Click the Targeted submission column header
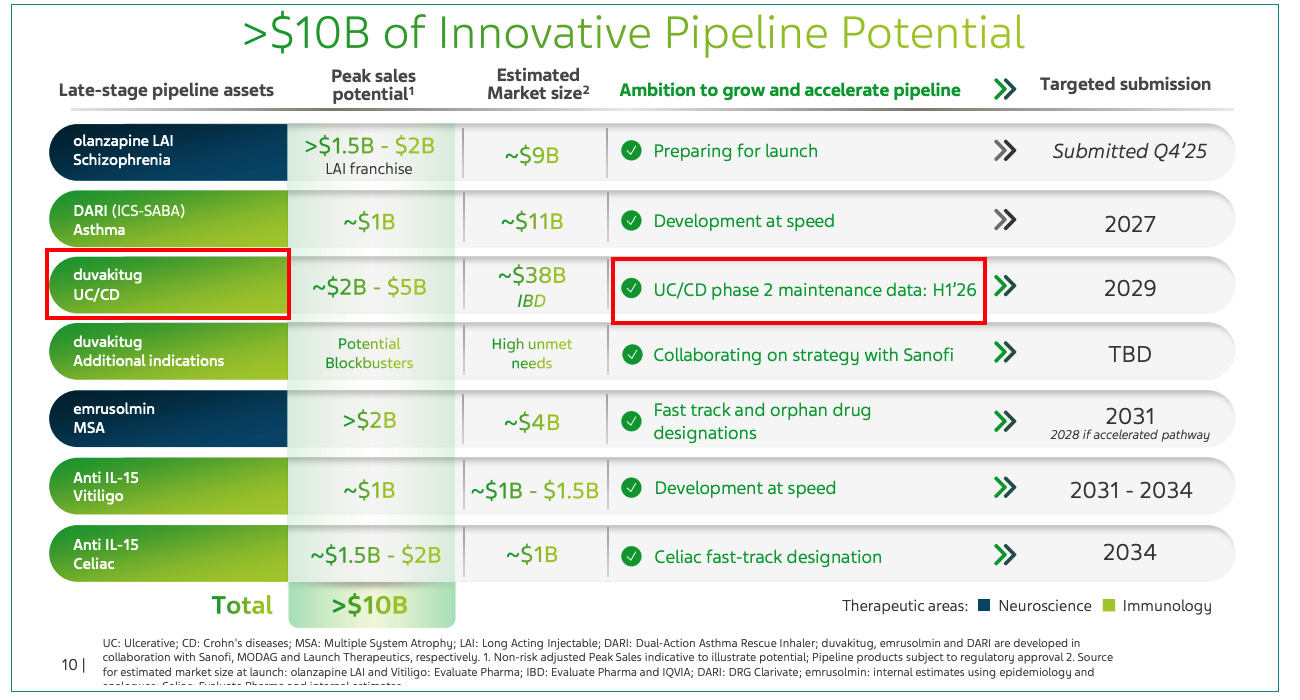1300x700 pixels. coord(1125,85)
